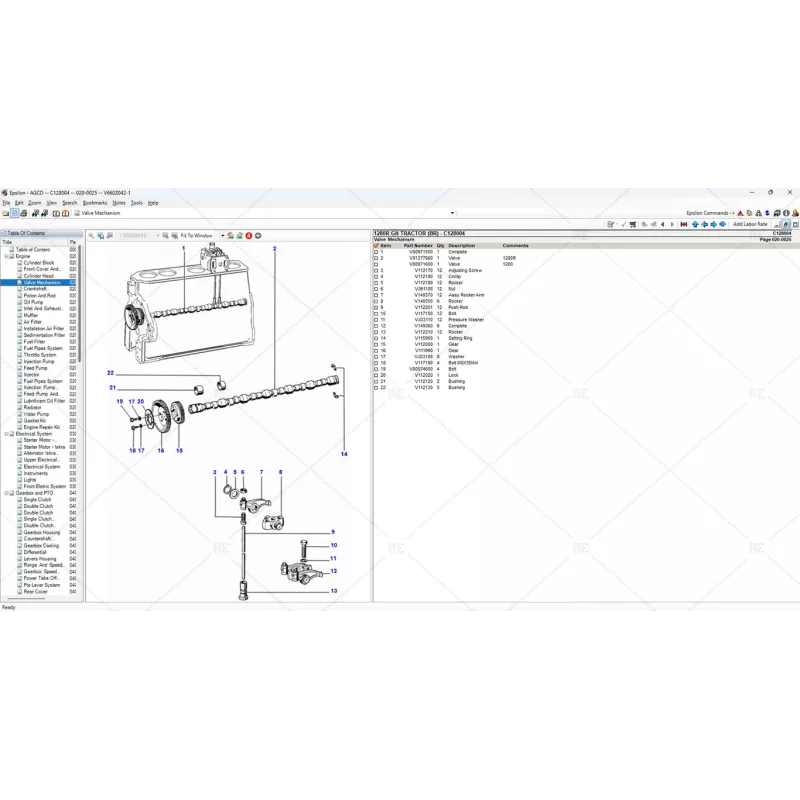Click the red warning triangle Epsilon command
Screen dimensions: 800x800
click(740, 212)
